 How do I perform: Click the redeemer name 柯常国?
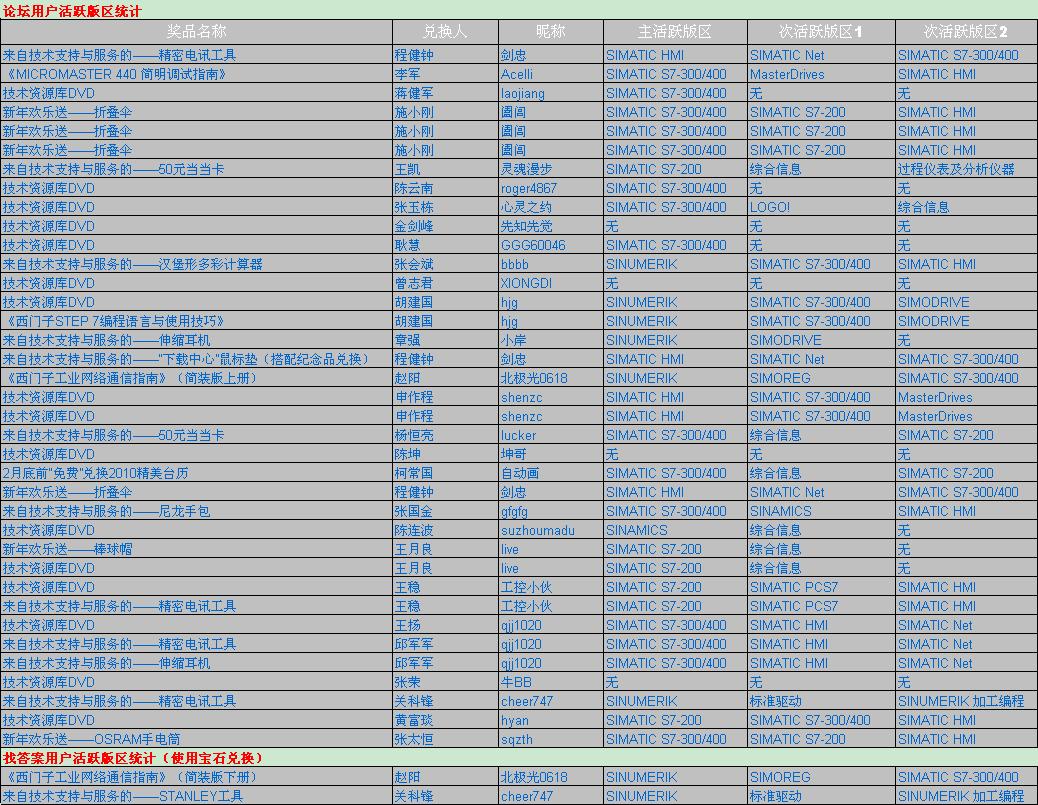tap(414, 473)
